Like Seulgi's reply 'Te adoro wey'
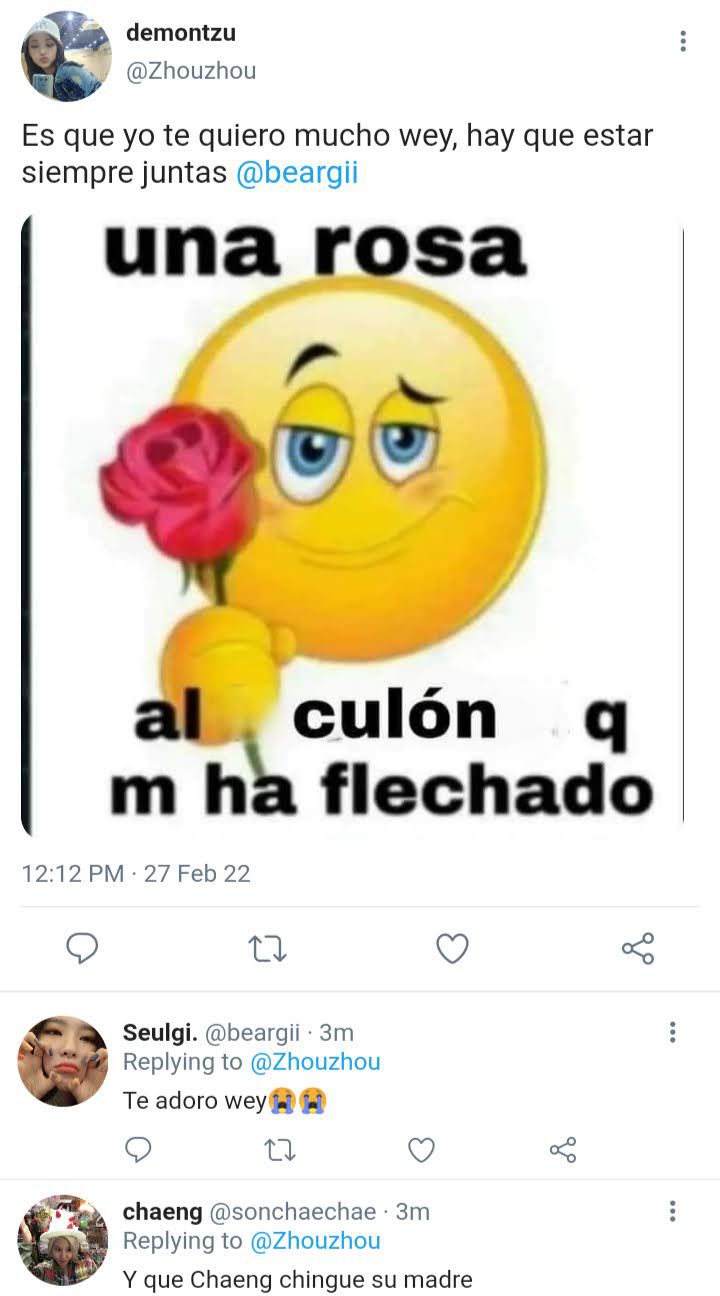Image resolution: width=720 pixels, height=1296 pixels. tap(422, 1151)
